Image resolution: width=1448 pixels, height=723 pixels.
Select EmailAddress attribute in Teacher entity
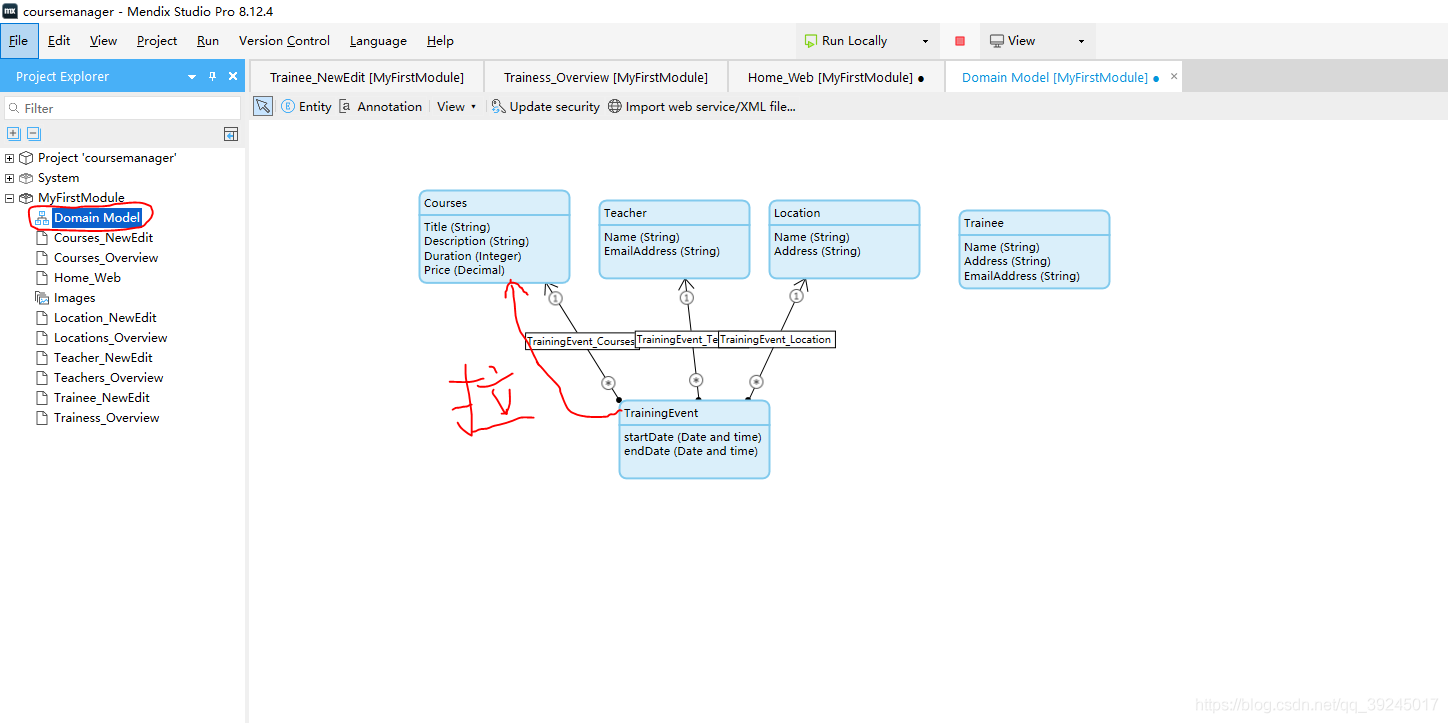pos(661,251)
